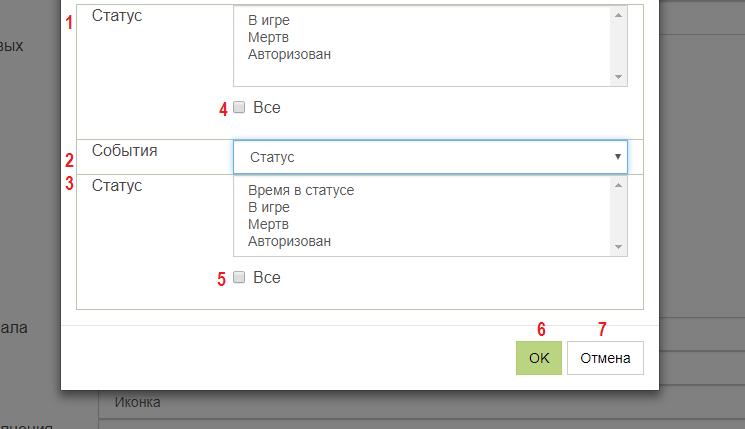Tick the "Все" checkbox marked 4

[239, 107]
